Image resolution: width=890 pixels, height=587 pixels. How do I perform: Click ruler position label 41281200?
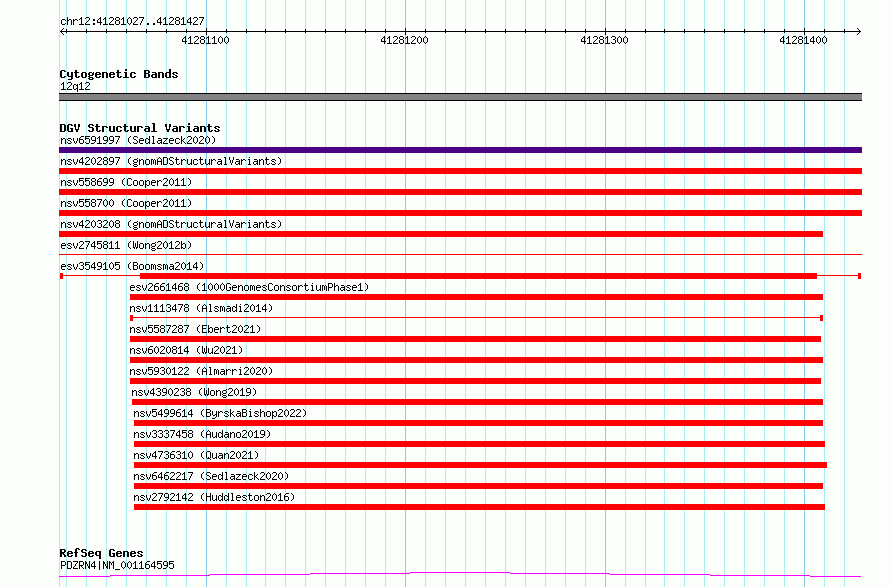click(404, 40)
